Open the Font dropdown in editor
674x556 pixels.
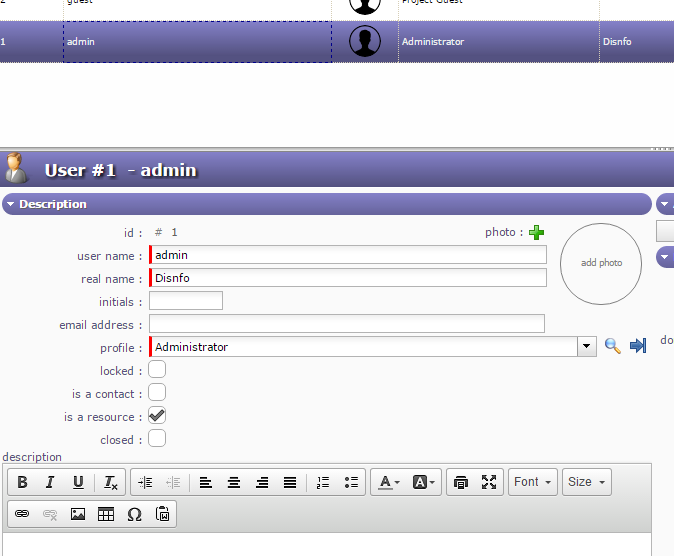532,482
